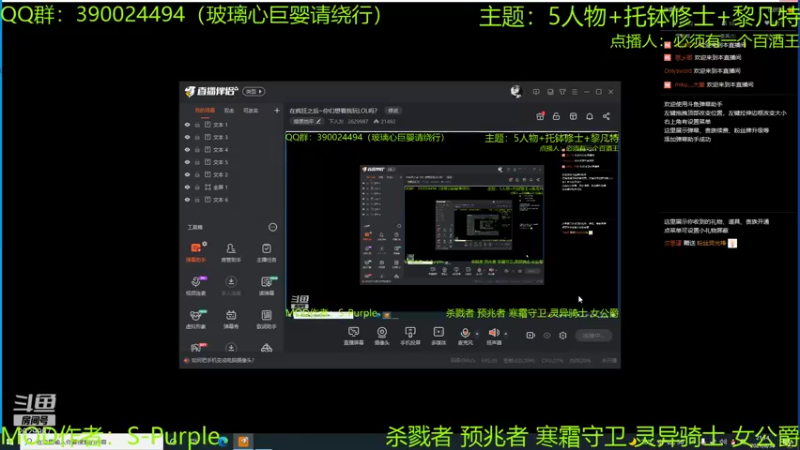Add 直播屏幕 screen capture source
The width and height of the screenshot is (800, 450).
tap(354, 336)
